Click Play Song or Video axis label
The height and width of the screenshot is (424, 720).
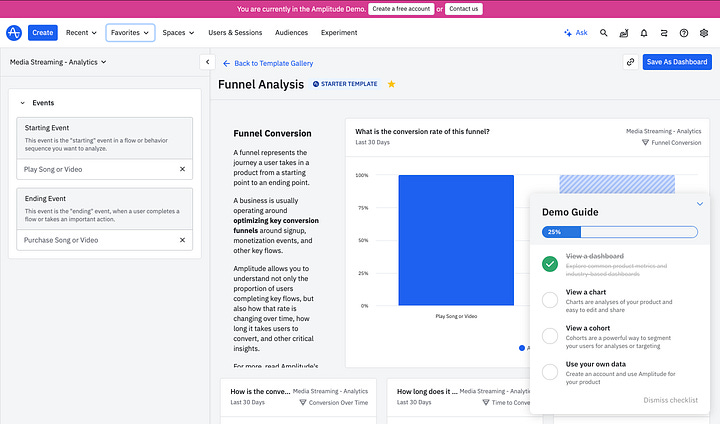(456, 316)
